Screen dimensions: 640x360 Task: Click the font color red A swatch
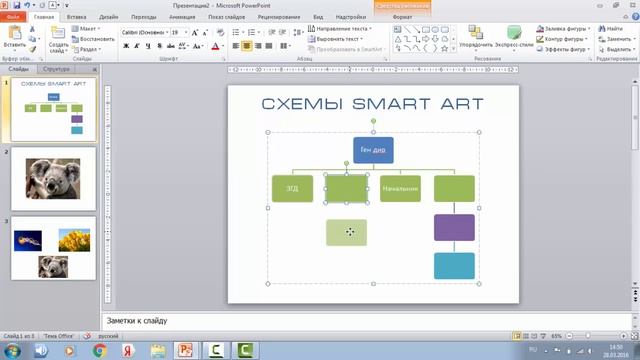click(x=215, y=46)
